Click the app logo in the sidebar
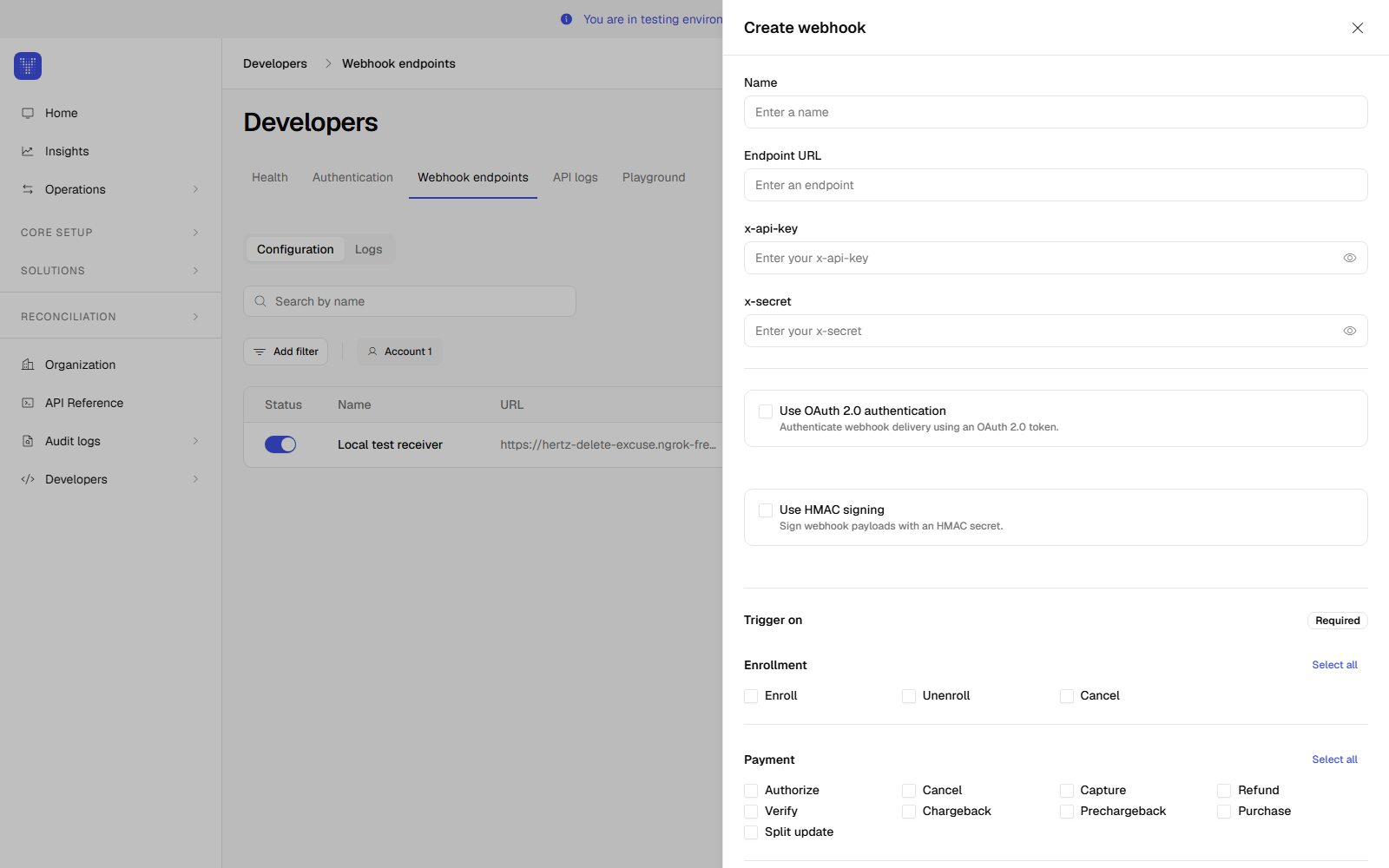 tap(28, 66)
